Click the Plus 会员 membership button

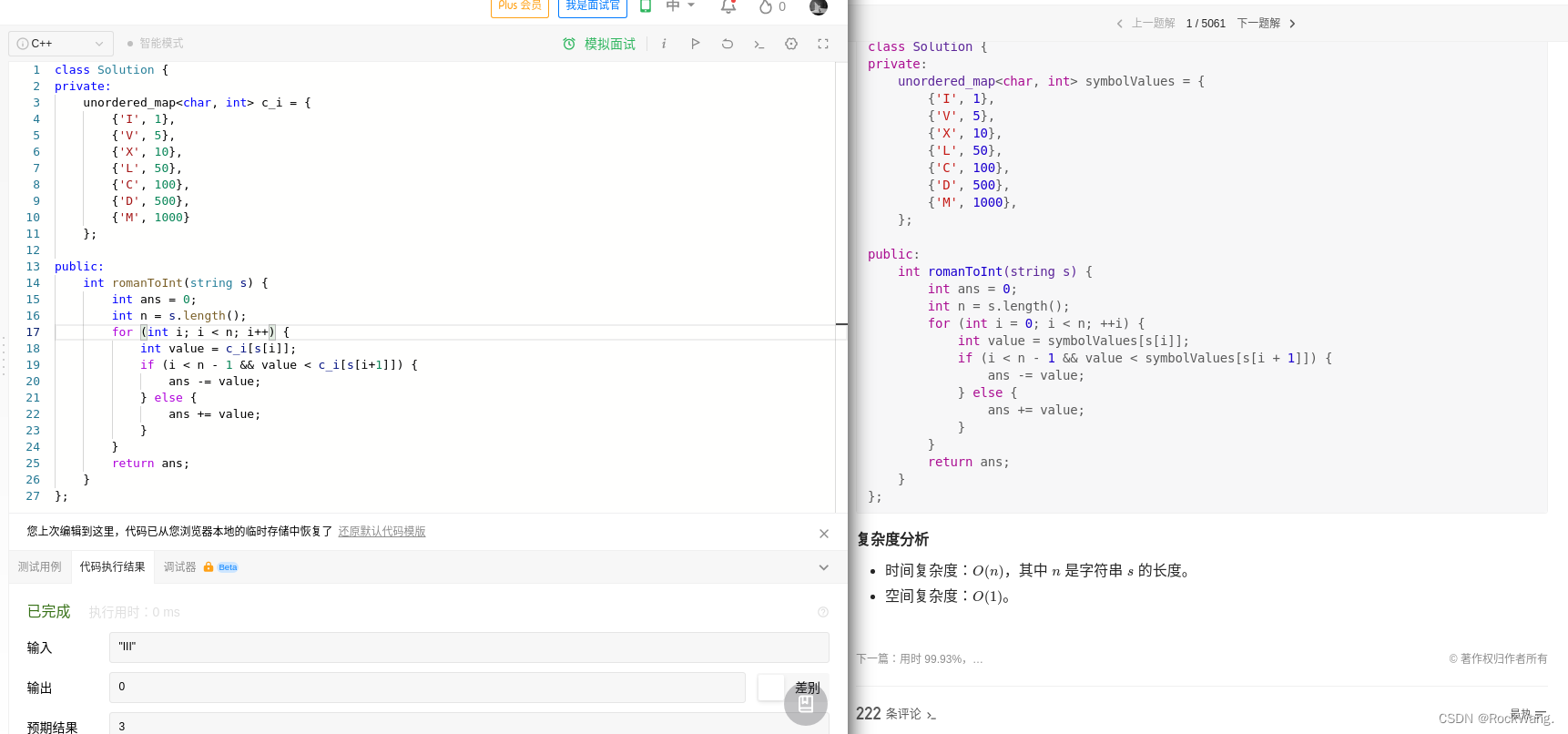pos(520,6)
